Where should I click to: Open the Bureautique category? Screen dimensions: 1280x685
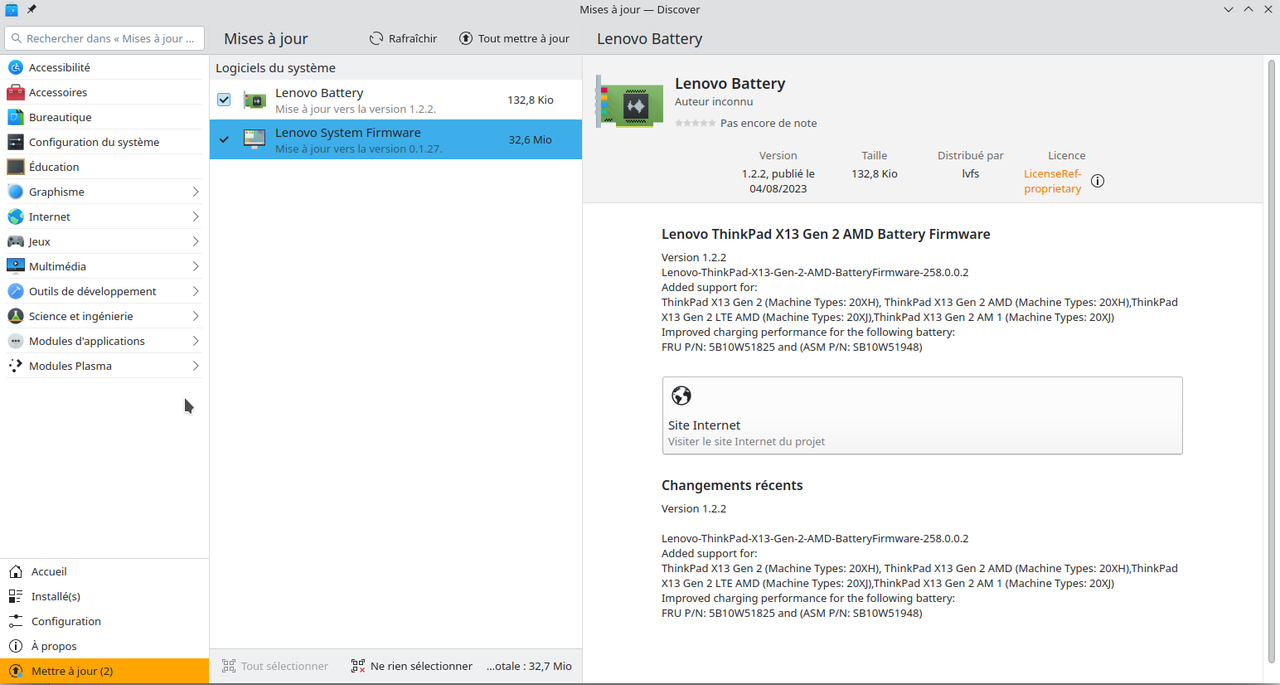click(x=104, y=117)
